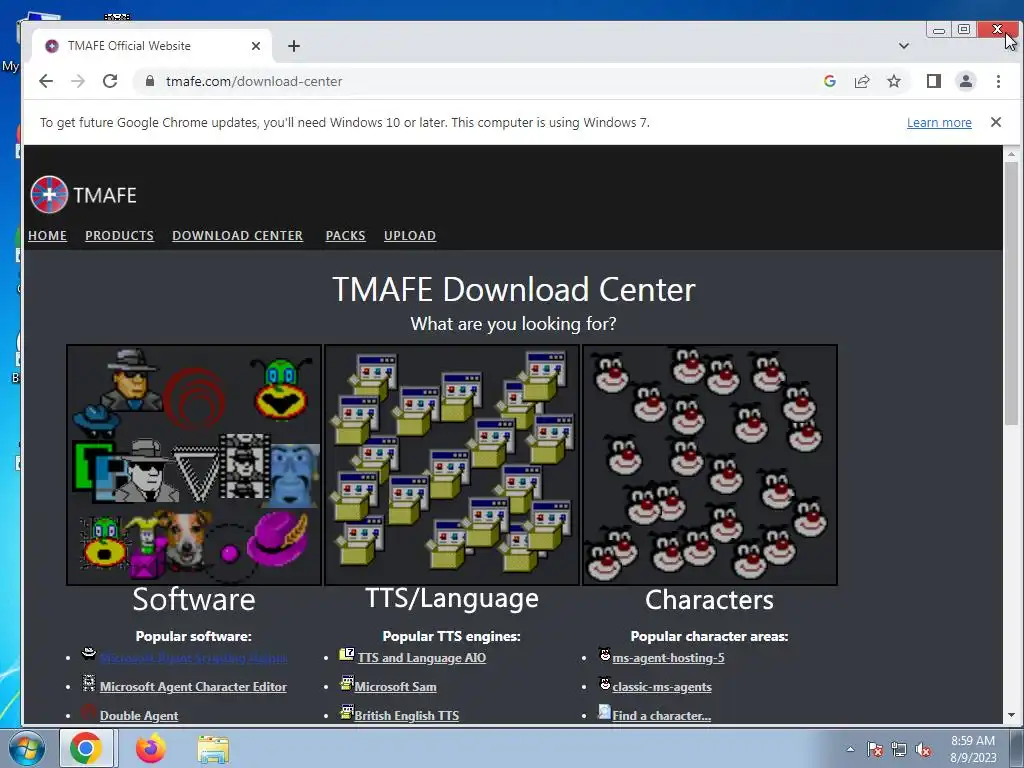
Task: Open the first link under Popular software
Action: [x=193, y=658]
